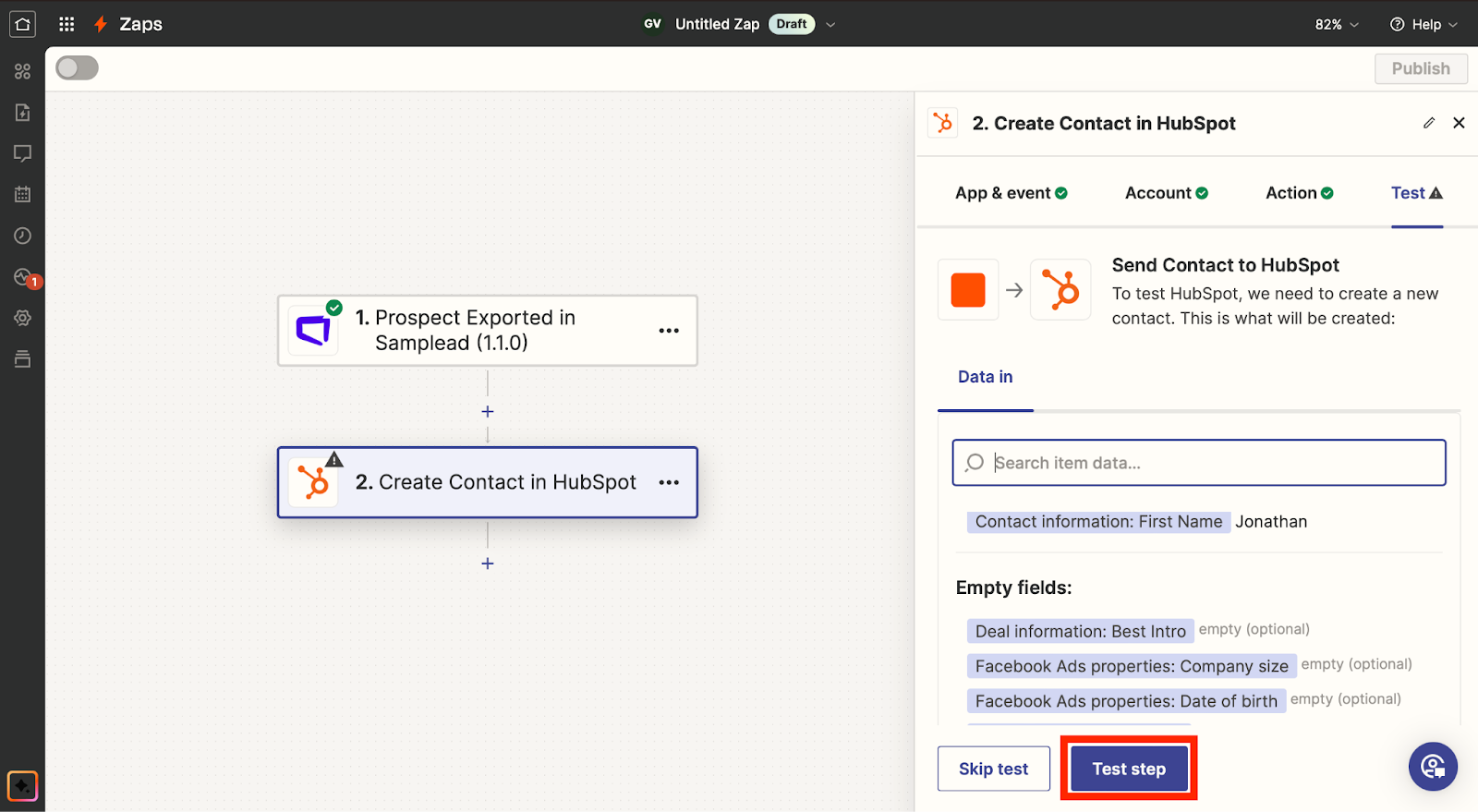1478x812 pixels.
Task: Click the Facebook Ads properties: Company size pill
Action: pyautogui.click(x=1132, y=666)
